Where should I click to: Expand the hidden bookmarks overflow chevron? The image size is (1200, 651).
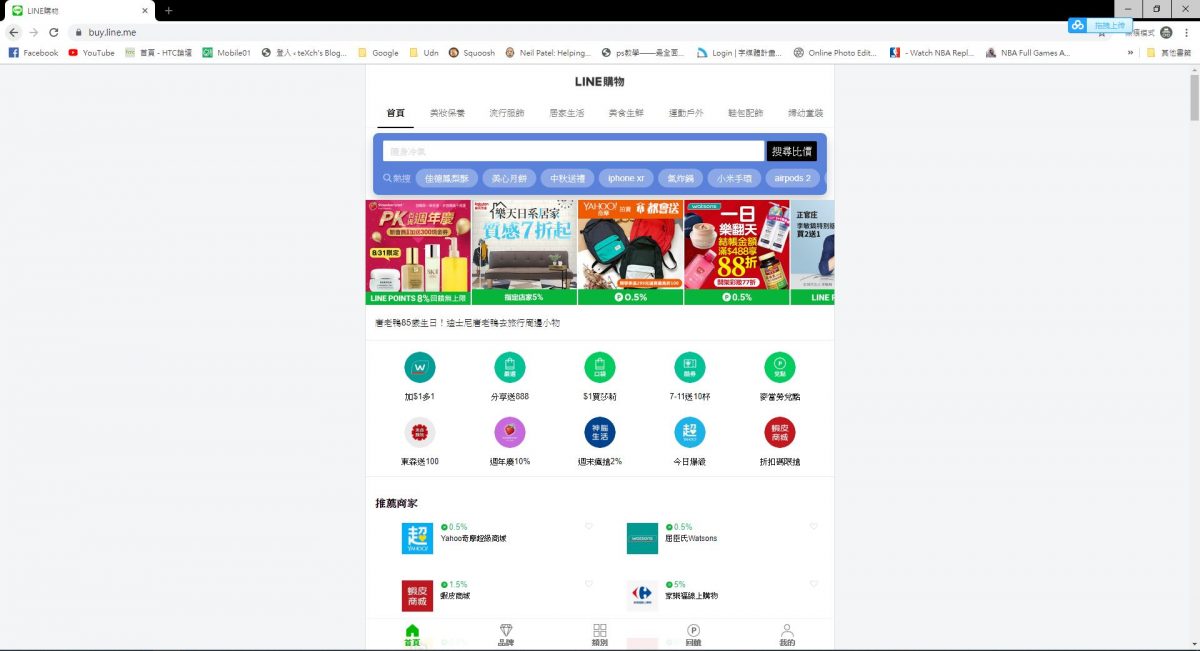point(1131,53)
